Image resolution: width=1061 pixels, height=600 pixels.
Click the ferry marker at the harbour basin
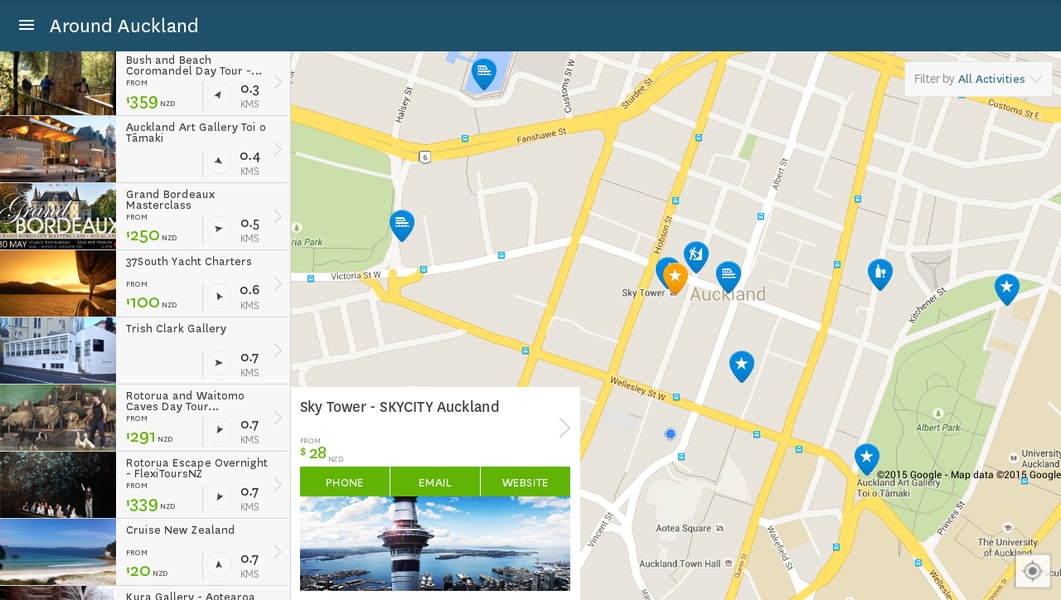(483, 73)
